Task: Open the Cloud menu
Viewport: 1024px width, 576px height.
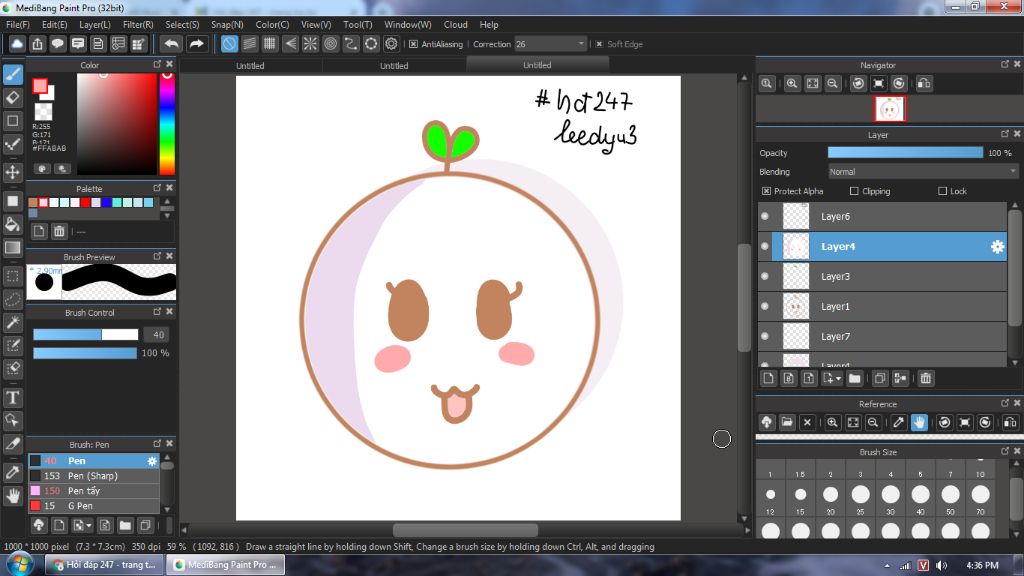Action: pyautogui.click(x=455, y=25)
